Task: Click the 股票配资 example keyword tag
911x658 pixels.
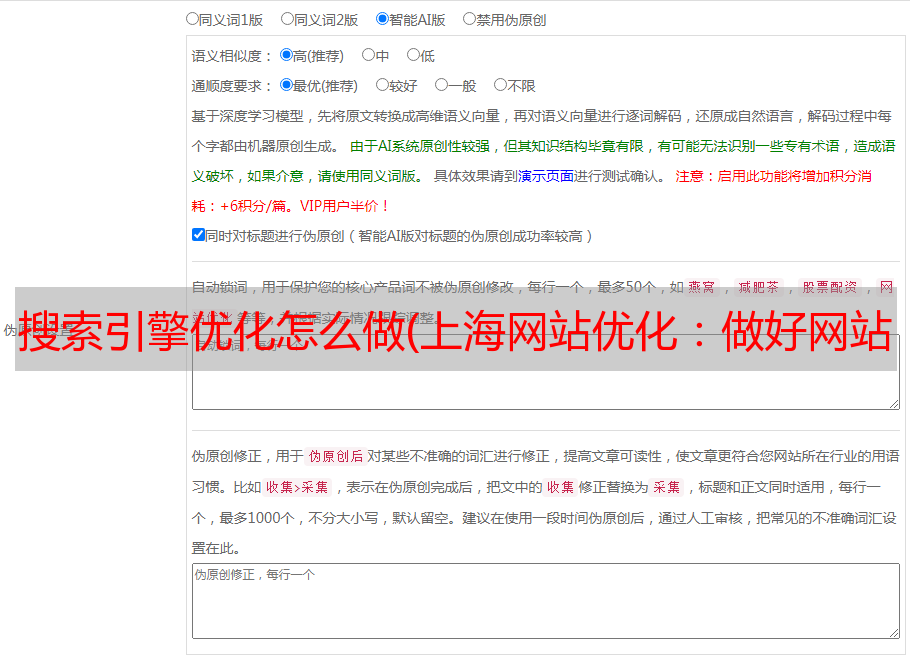Action: tap(830, 287)
